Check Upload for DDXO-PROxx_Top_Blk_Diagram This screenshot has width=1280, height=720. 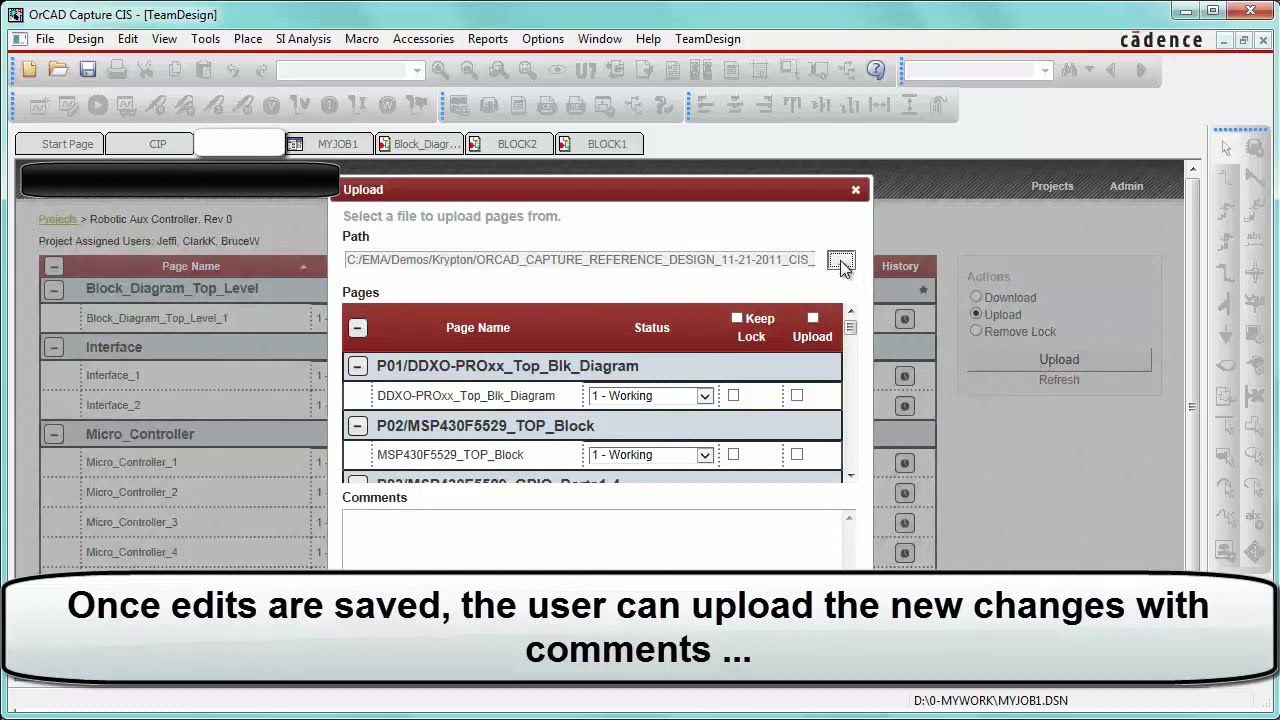[x=797, y=396]
